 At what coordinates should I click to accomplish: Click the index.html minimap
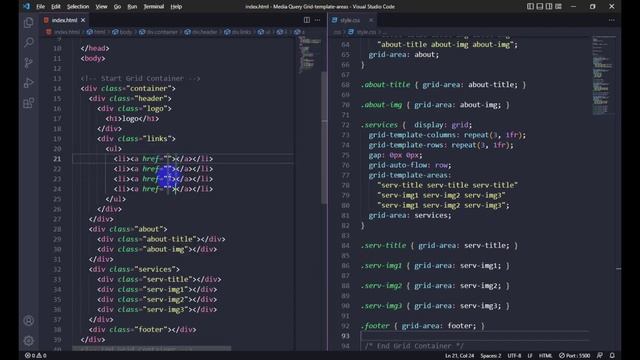309,55
